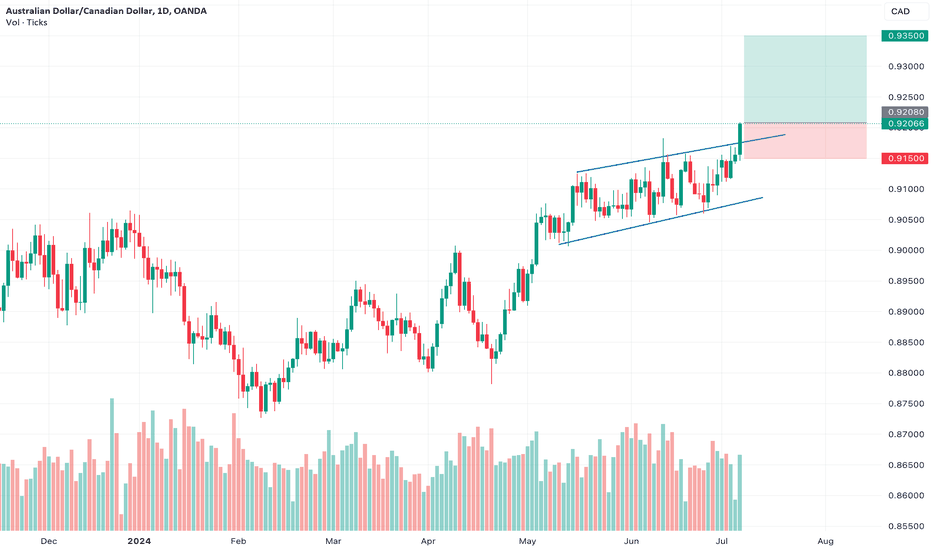Viewport: 932px width, 550px height.
Task: Click the green profit zone of long position
Action: 805,79
